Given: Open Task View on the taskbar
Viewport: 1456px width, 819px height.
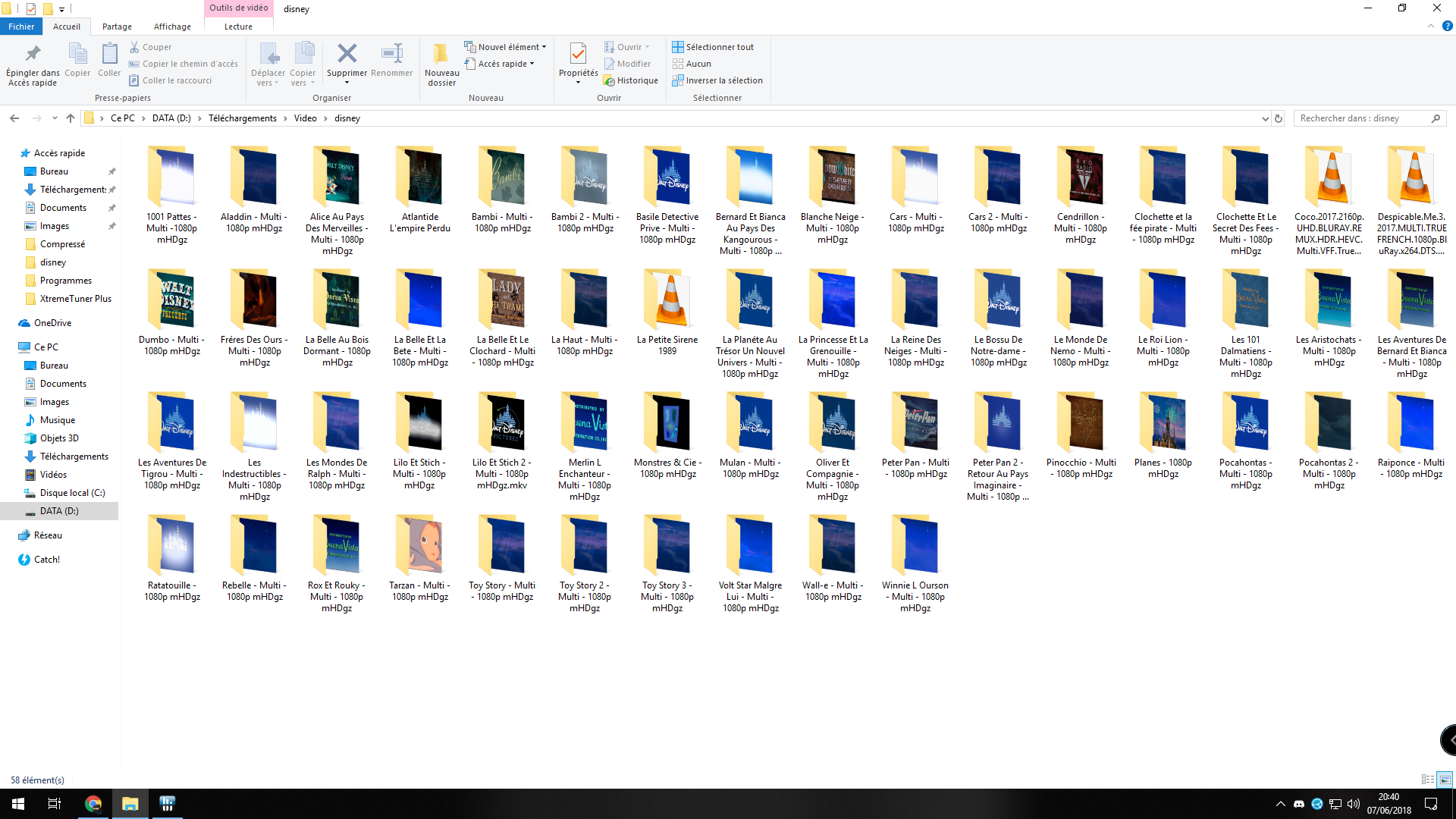Looking at the screenshot, I should coord(55,804).
